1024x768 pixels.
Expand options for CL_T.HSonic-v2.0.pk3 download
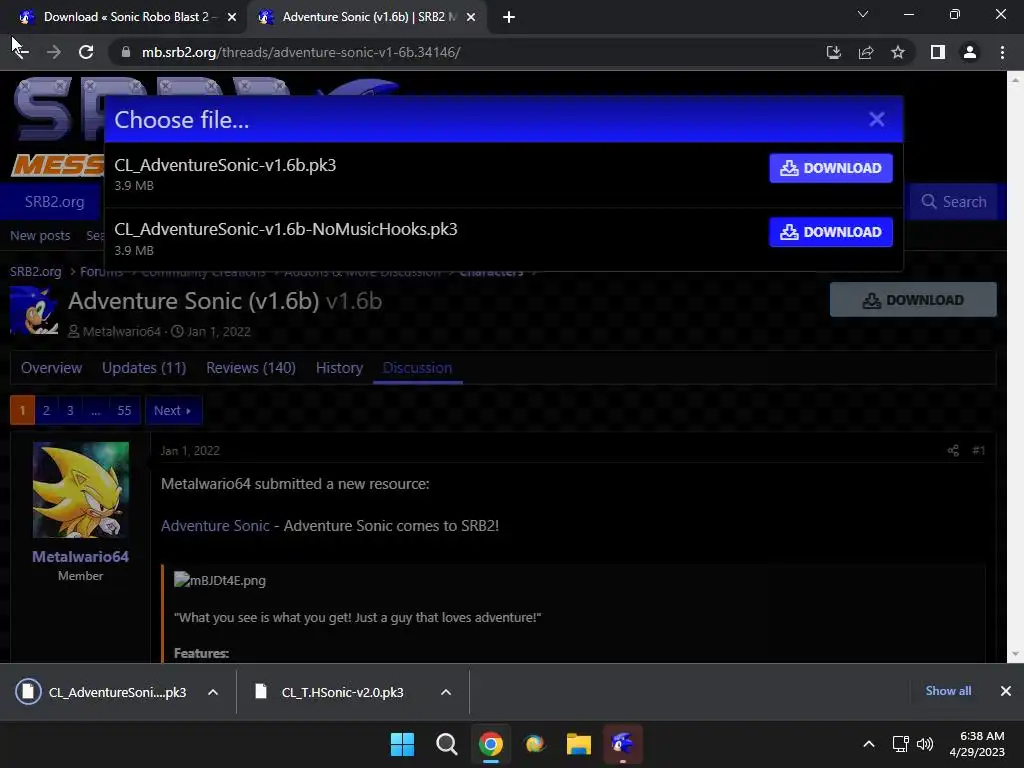pos(446,692)
